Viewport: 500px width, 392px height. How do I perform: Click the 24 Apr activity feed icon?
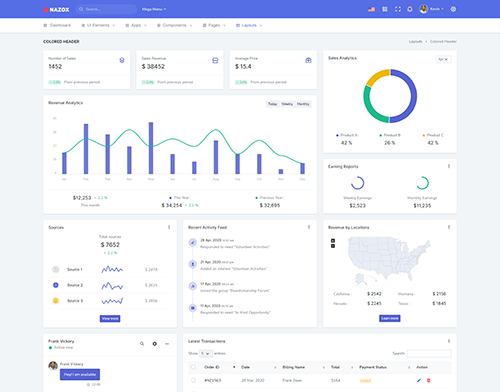coord(192,243)
